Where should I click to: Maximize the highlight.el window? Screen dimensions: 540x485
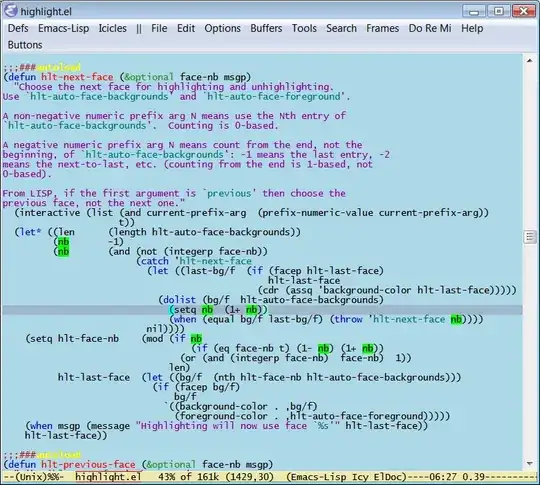point(498,12)
